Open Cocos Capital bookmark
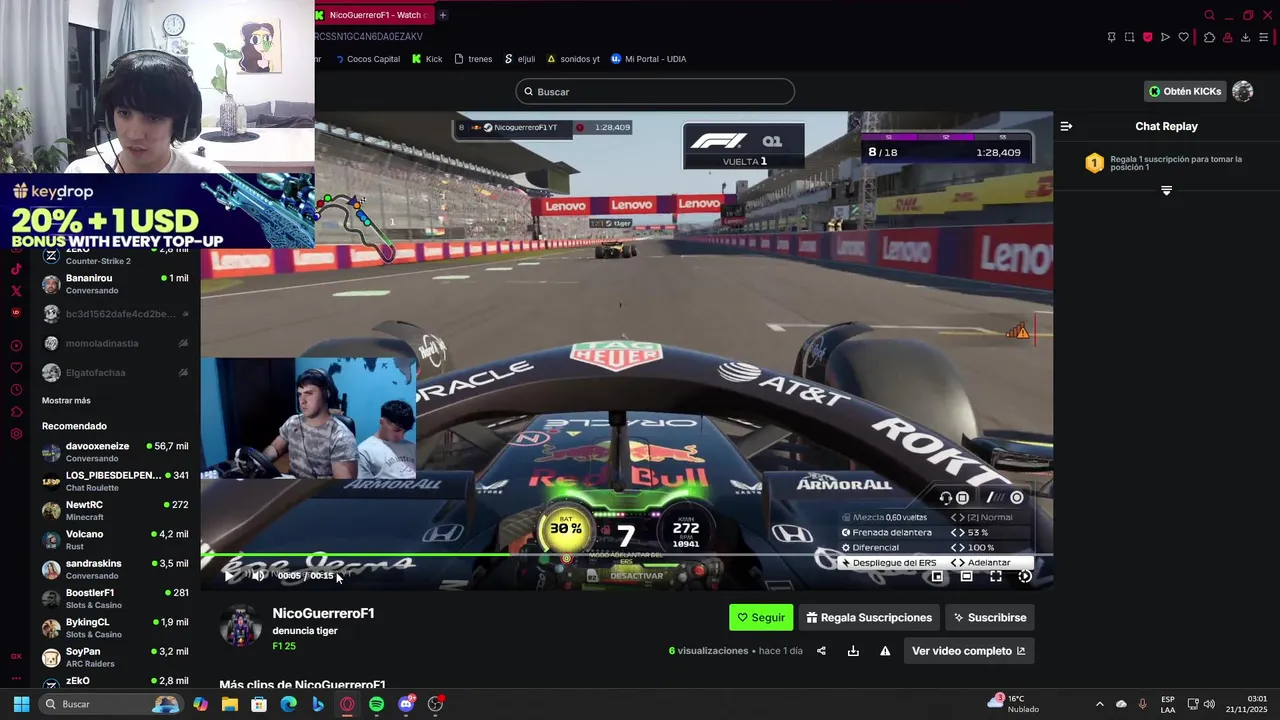The image size is (1280, 720). pyautogui.click(x=367, y=59)
